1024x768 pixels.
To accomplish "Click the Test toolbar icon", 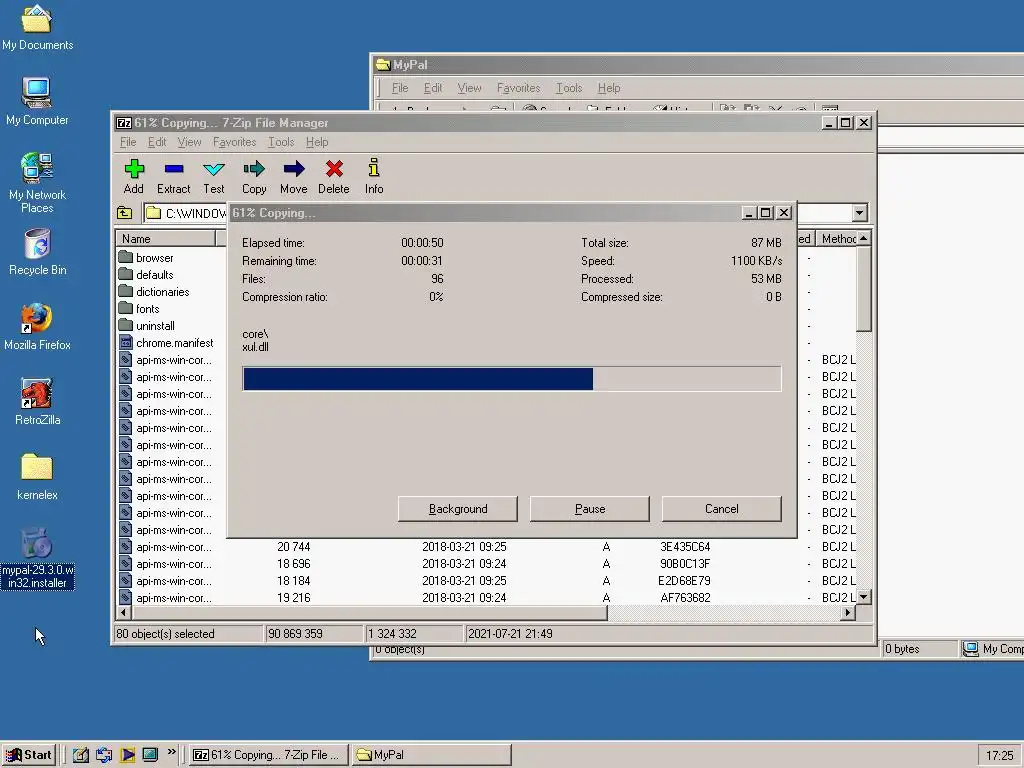I will click(x=214, y=176).
